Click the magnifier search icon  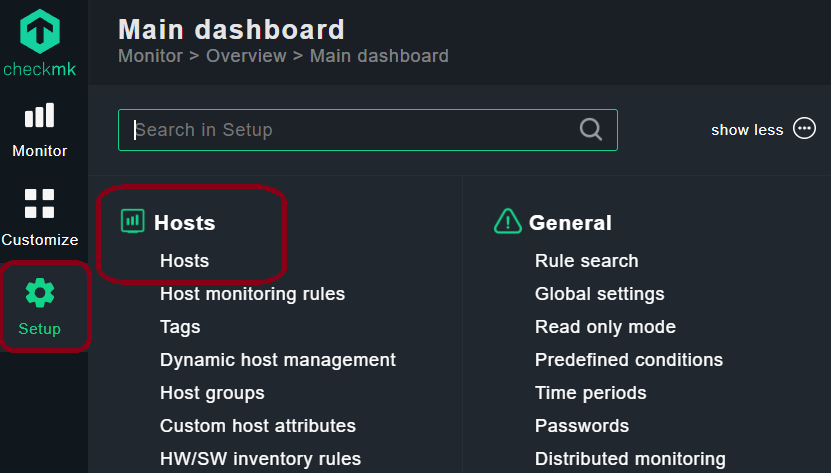590,129
